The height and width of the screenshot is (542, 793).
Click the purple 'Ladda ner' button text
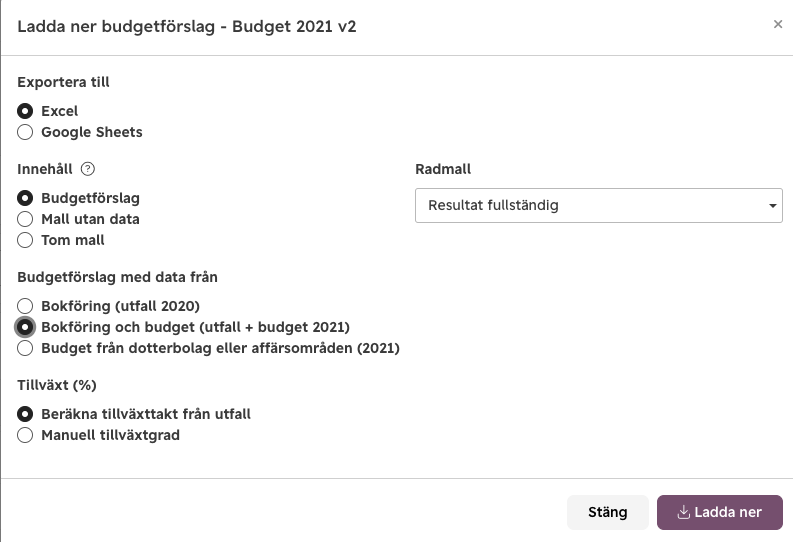coord(728,512)
